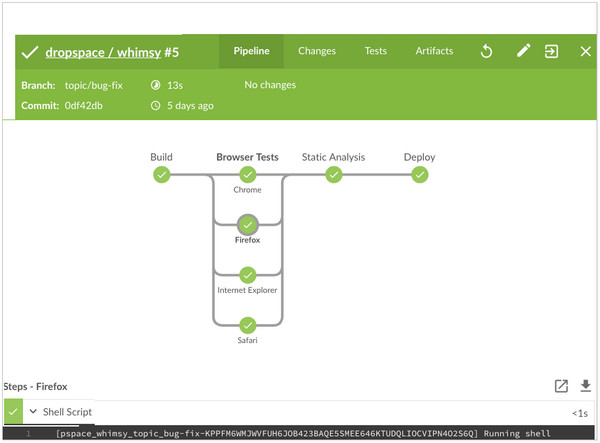600x443 pixels.
Task: Click the green Shell Script status checkmark
Action: [13, 412]
